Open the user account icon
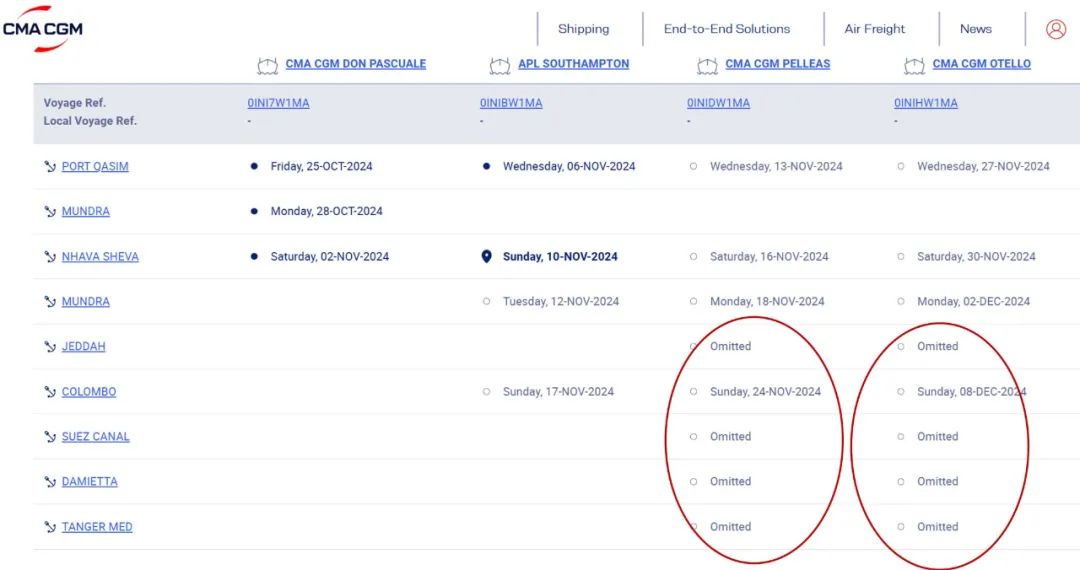The image size is (1080, 570). coord(1056,29)
